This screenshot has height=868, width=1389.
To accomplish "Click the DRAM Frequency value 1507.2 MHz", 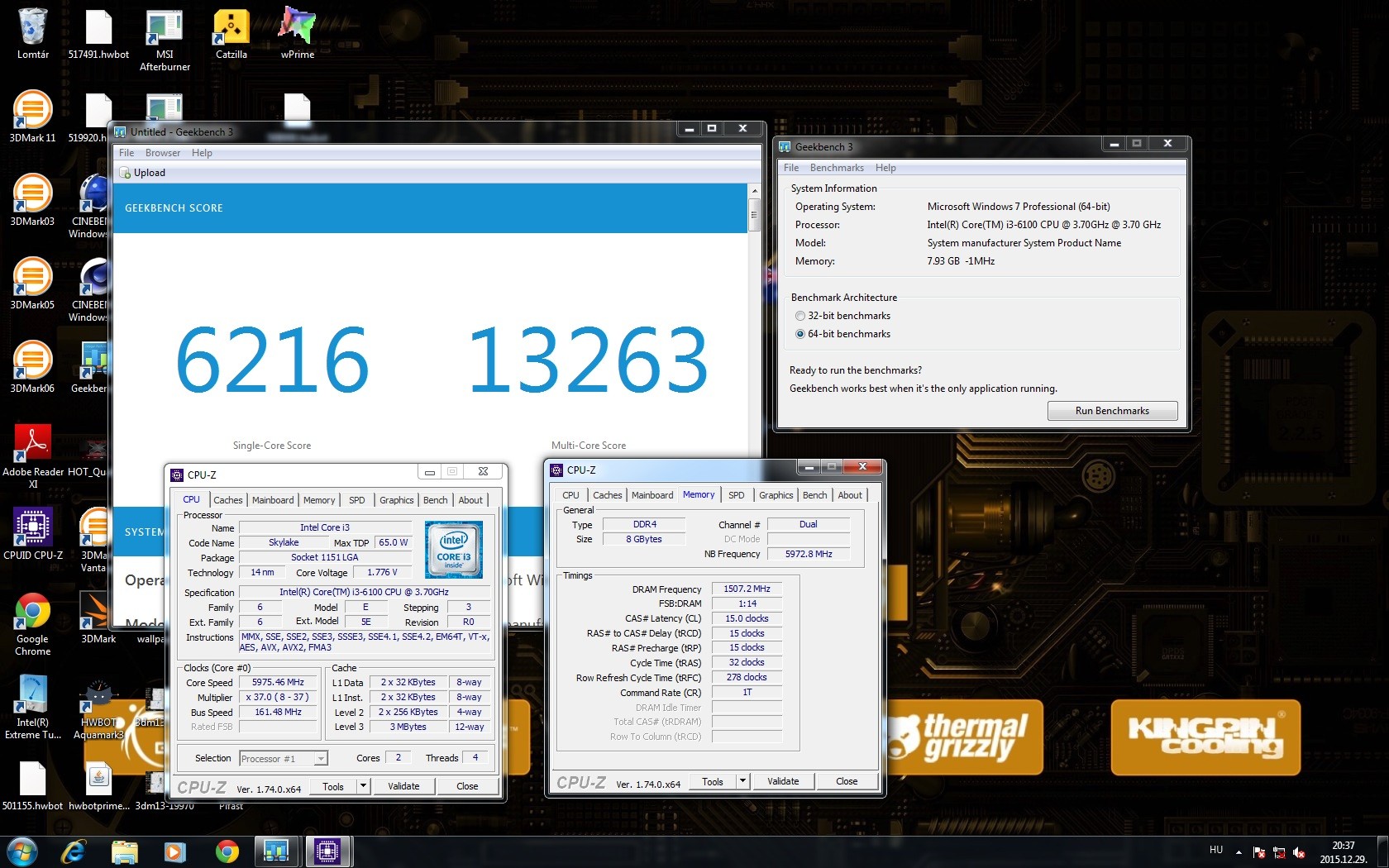I will tap(747, 589).
